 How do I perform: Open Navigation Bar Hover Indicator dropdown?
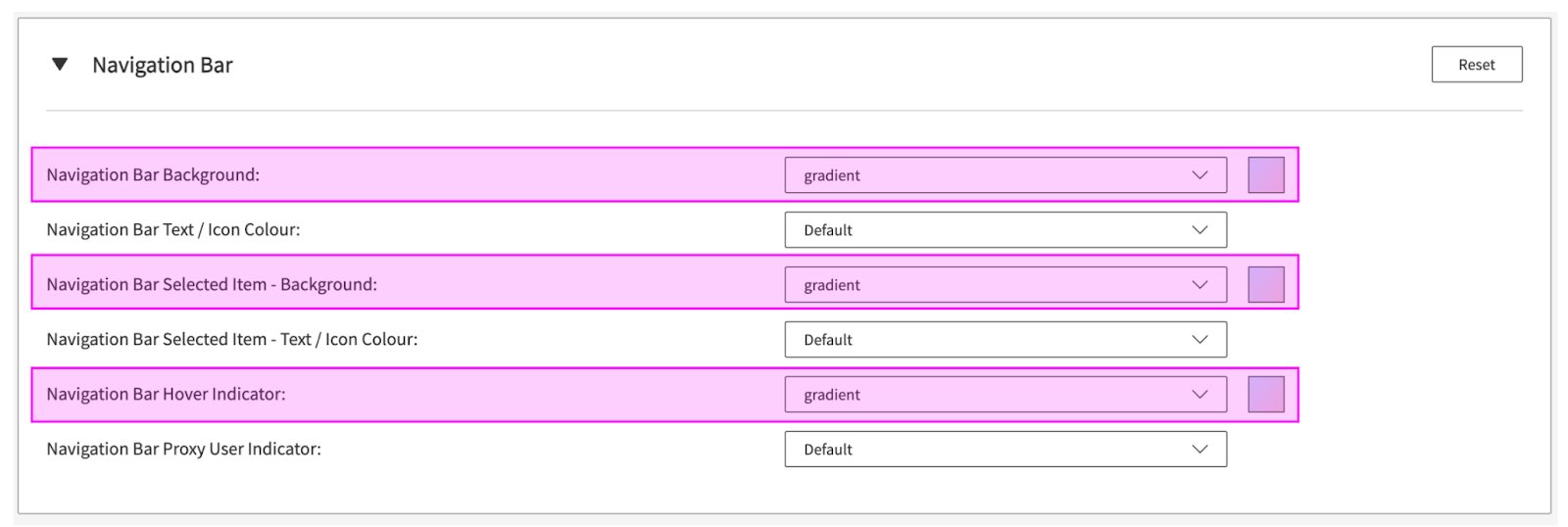pos(1004,395)
